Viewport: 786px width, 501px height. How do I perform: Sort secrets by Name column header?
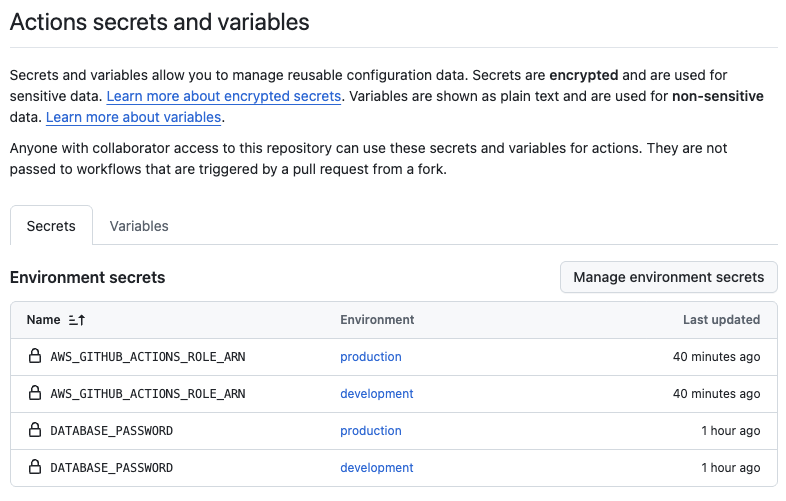pyautogui.click(x=44, y=320)
